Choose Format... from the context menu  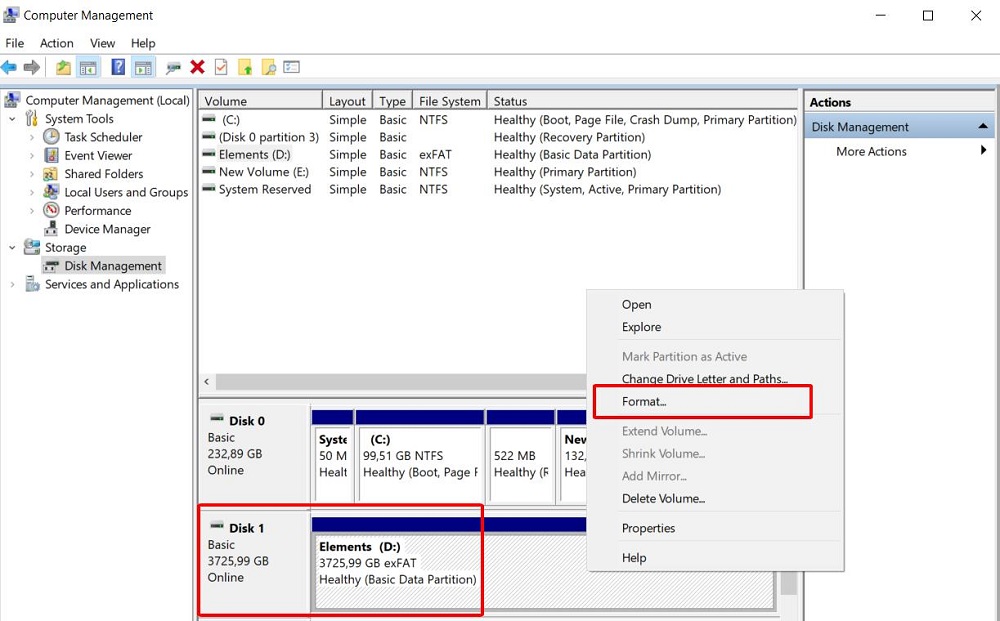[644, 401]
